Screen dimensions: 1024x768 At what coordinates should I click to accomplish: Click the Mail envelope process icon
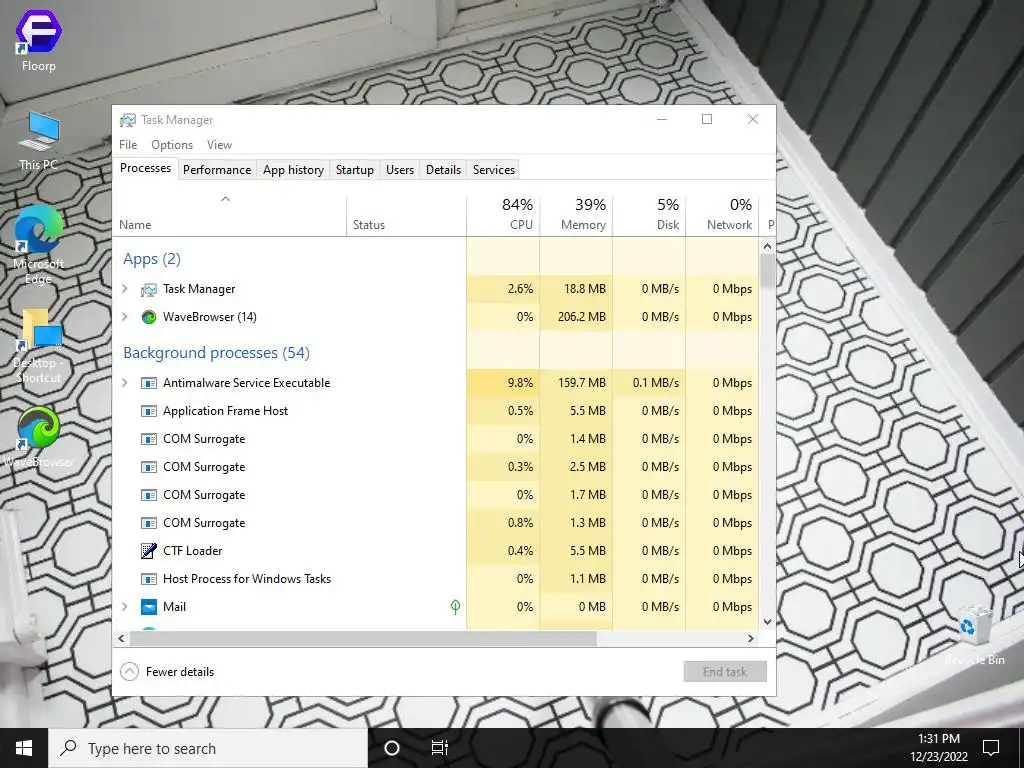click(x=149, y=607)
